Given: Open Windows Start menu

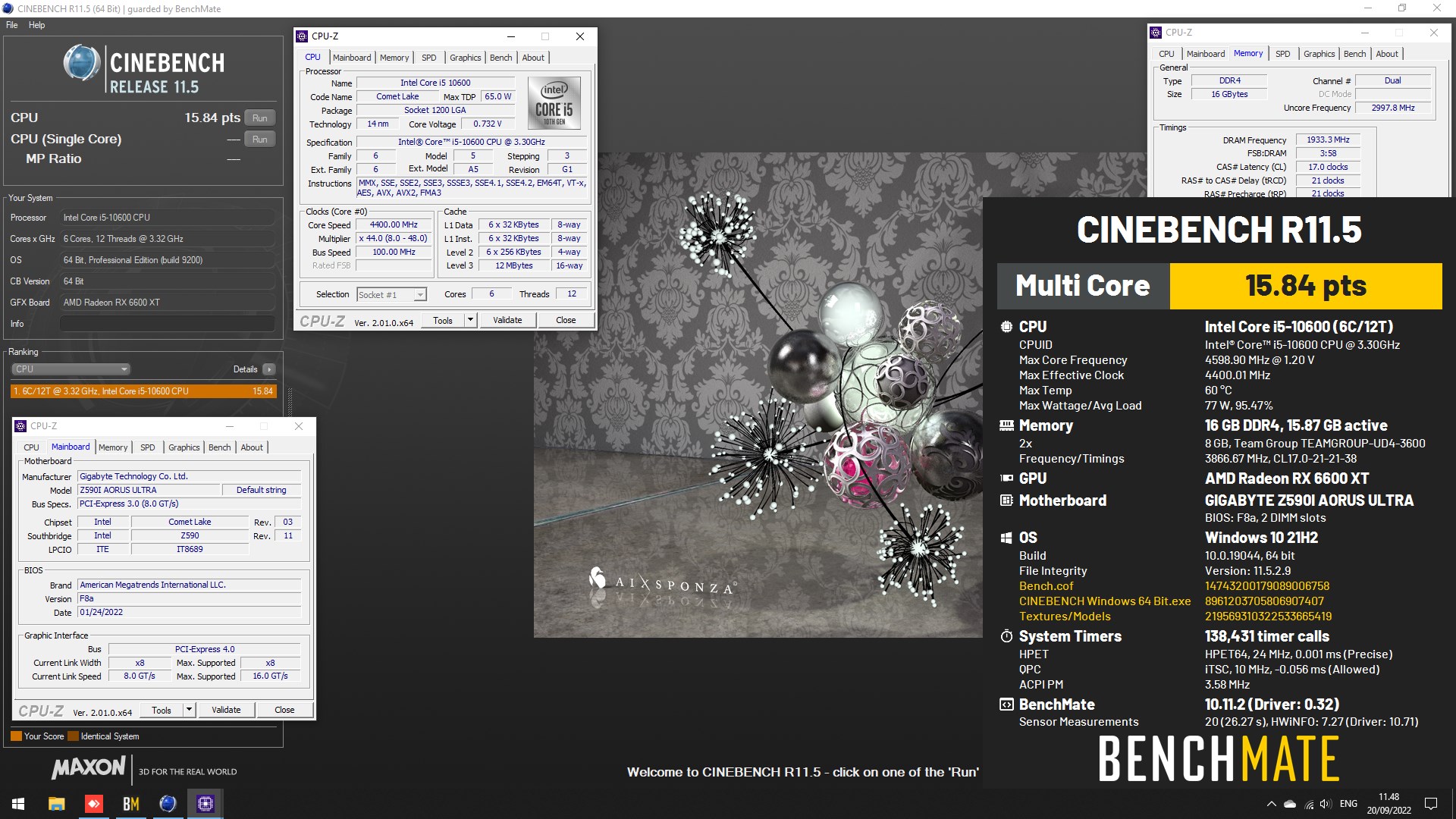Looking at the screenshot, I should pos(18,804).
